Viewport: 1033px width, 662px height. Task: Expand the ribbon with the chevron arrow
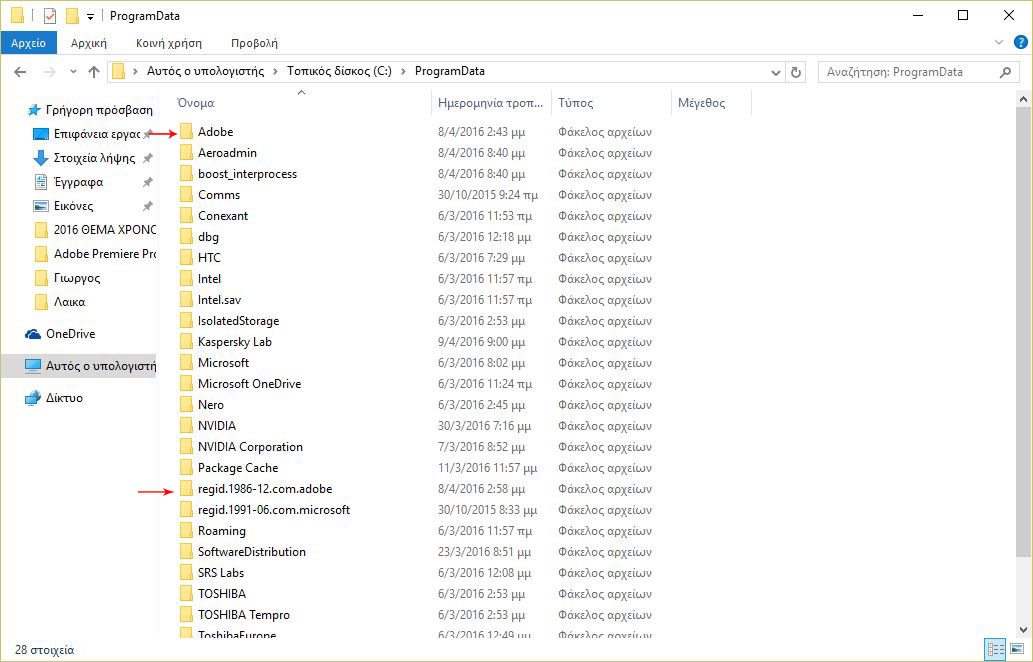coord(999,42)
